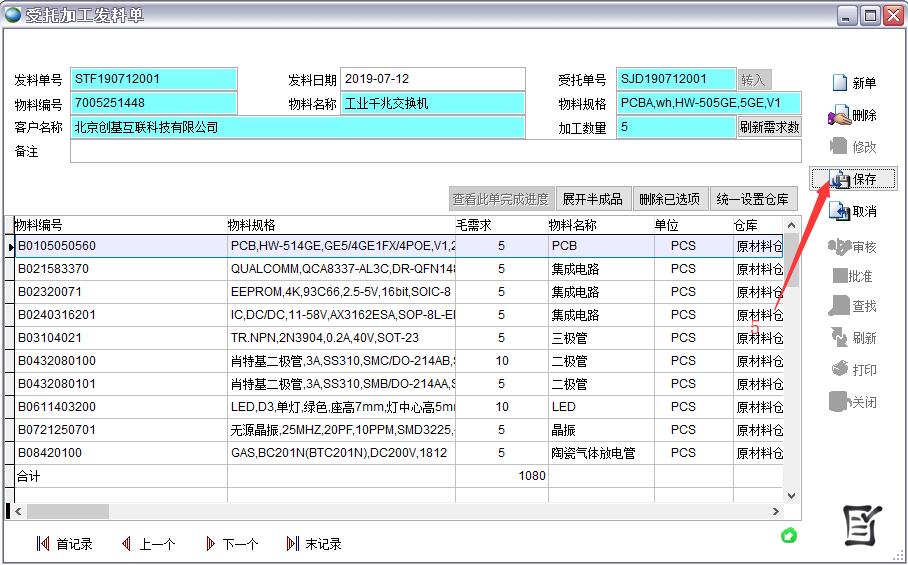Go to next record with 下一个
The height and width of the screenshot is (565, 908).
point(231,544)
